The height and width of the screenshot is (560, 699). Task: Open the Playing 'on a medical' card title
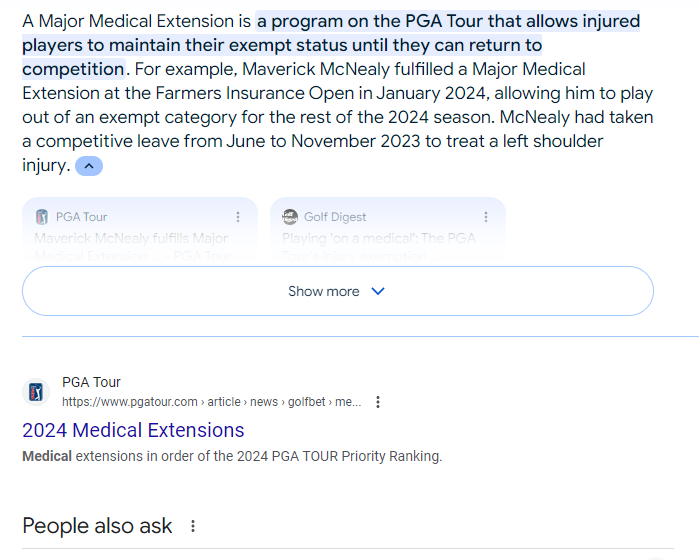(379, 239)
